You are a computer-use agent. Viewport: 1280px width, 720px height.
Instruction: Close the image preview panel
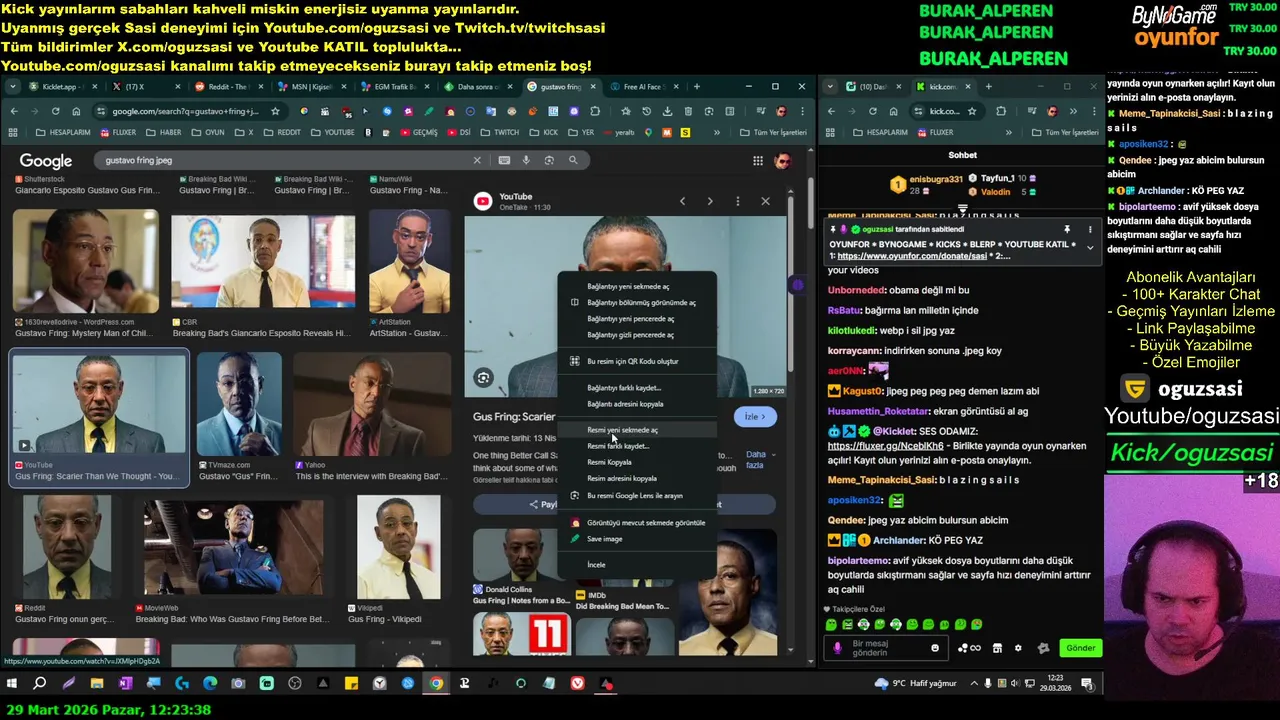pyautogui.click(x=765, y=201)
